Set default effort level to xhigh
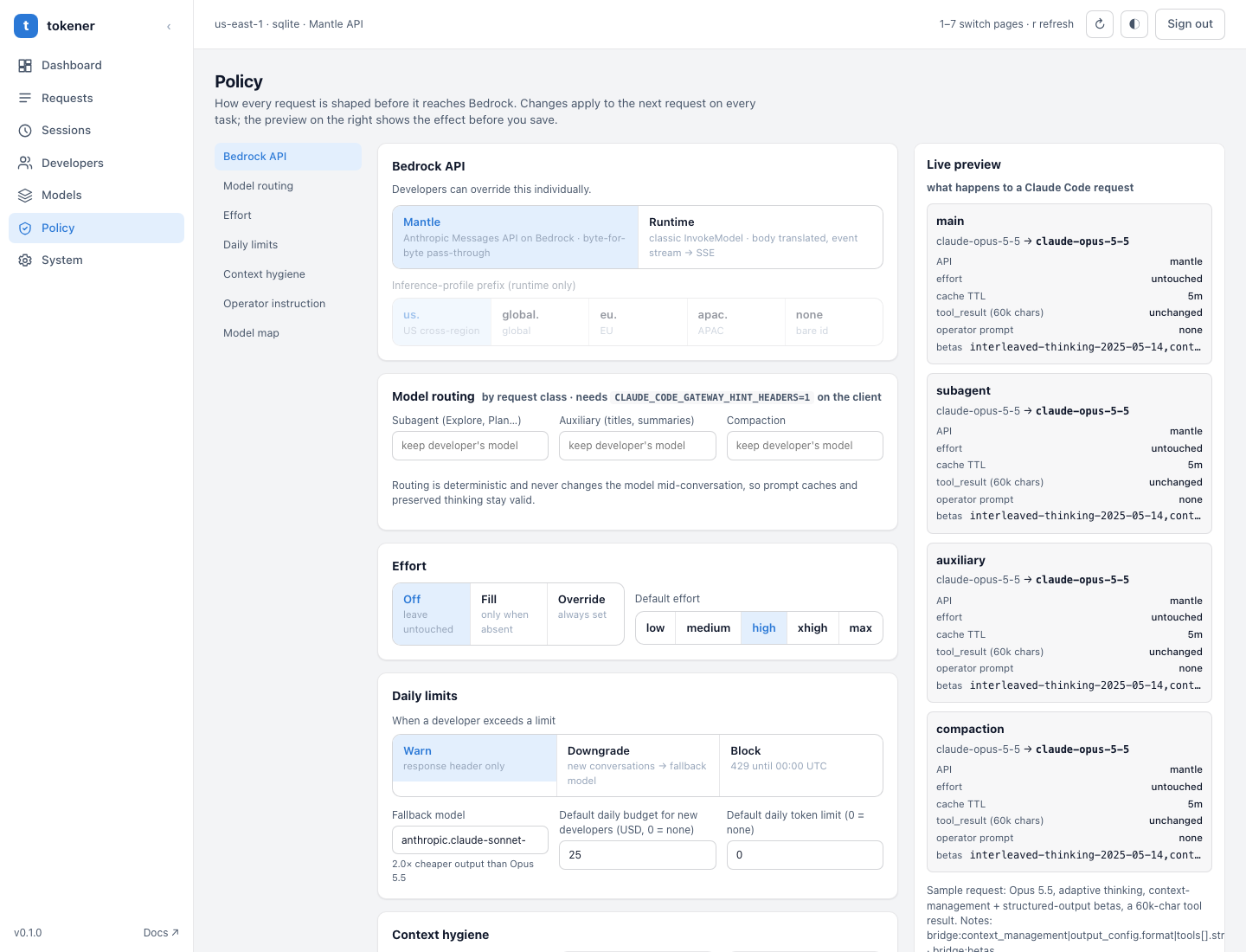Screen dimensions: 1246x952 pyautogui.click(x=812, y=628)
